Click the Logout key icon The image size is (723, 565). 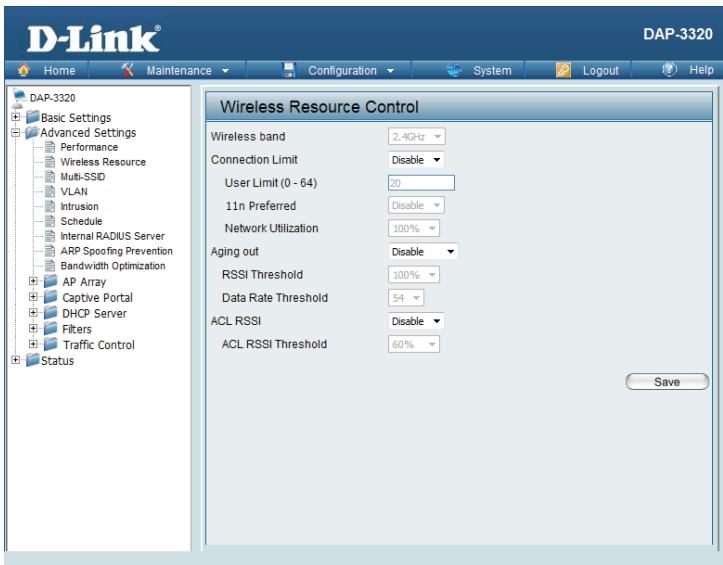click(563, 70)
